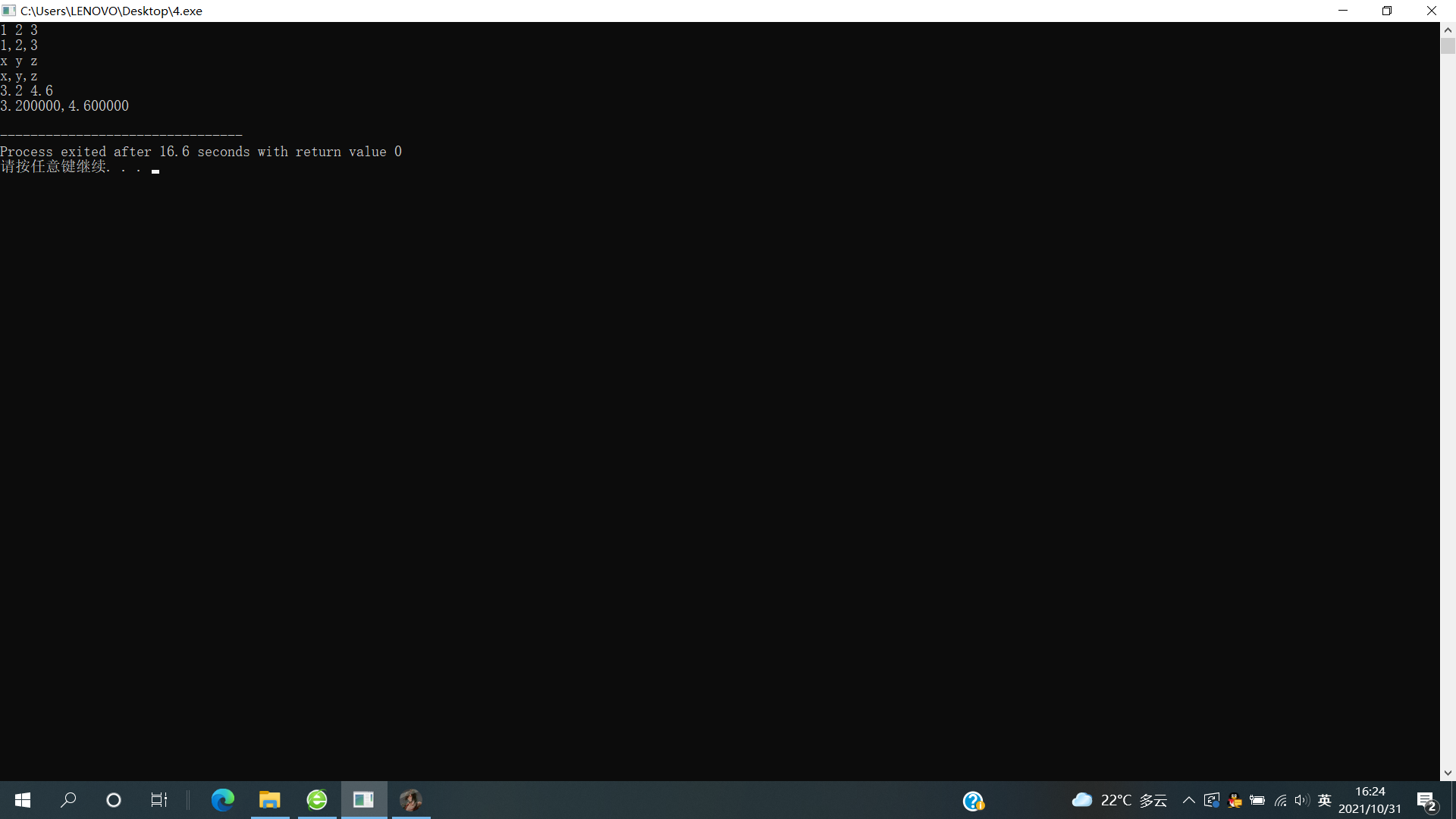
Task: Open the QQ penguin tray icon
Action: (1235, 801)
